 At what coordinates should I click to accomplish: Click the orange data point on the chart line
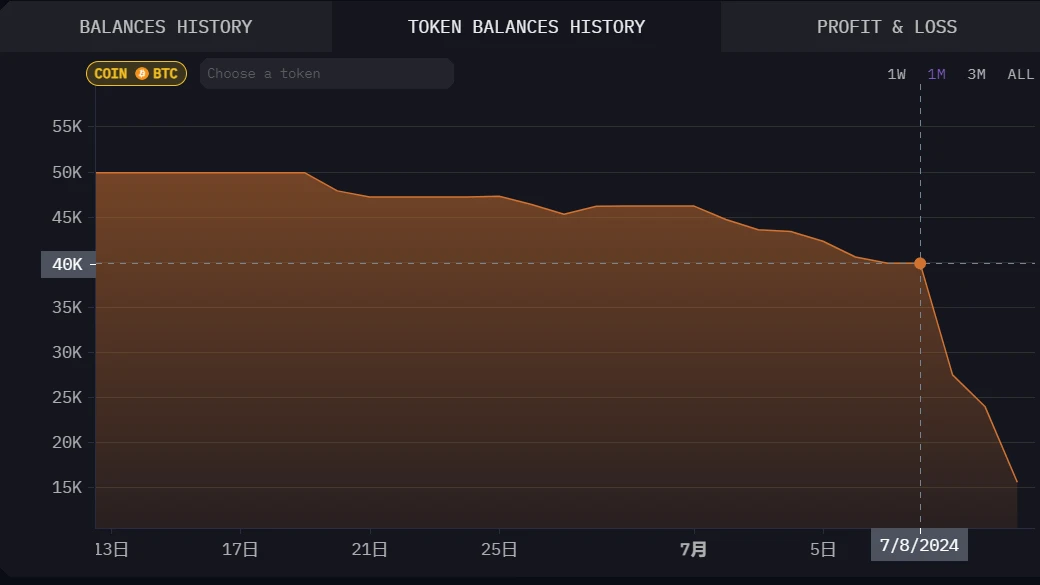(x=920, y=264)
